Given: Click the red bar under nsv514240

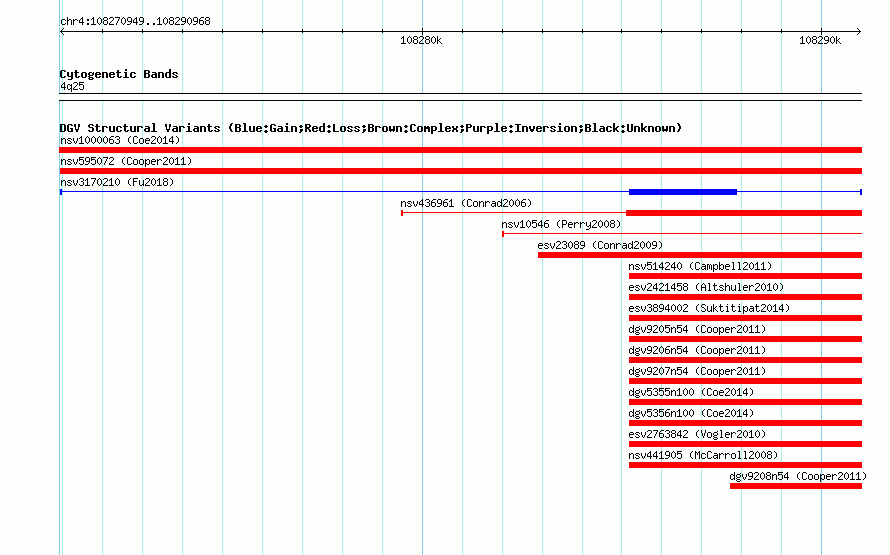Looking at the screenshot, I should click(x=745, y=276).
